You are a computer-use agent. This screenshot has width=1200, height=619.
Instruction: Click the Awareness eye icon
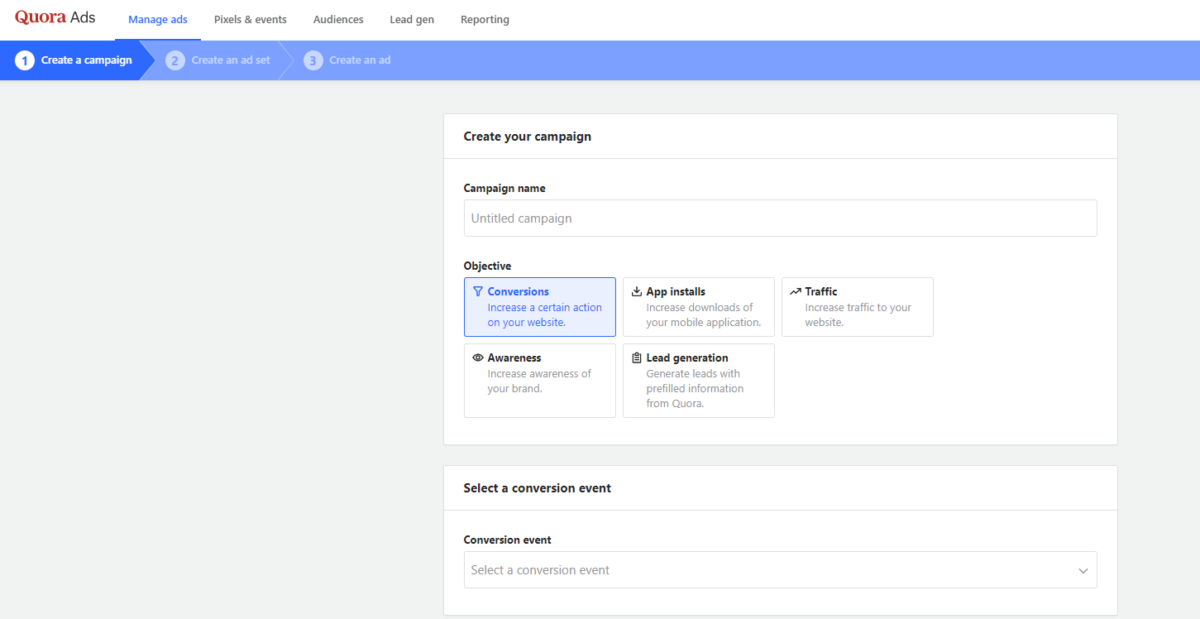(x=478, y=358)
